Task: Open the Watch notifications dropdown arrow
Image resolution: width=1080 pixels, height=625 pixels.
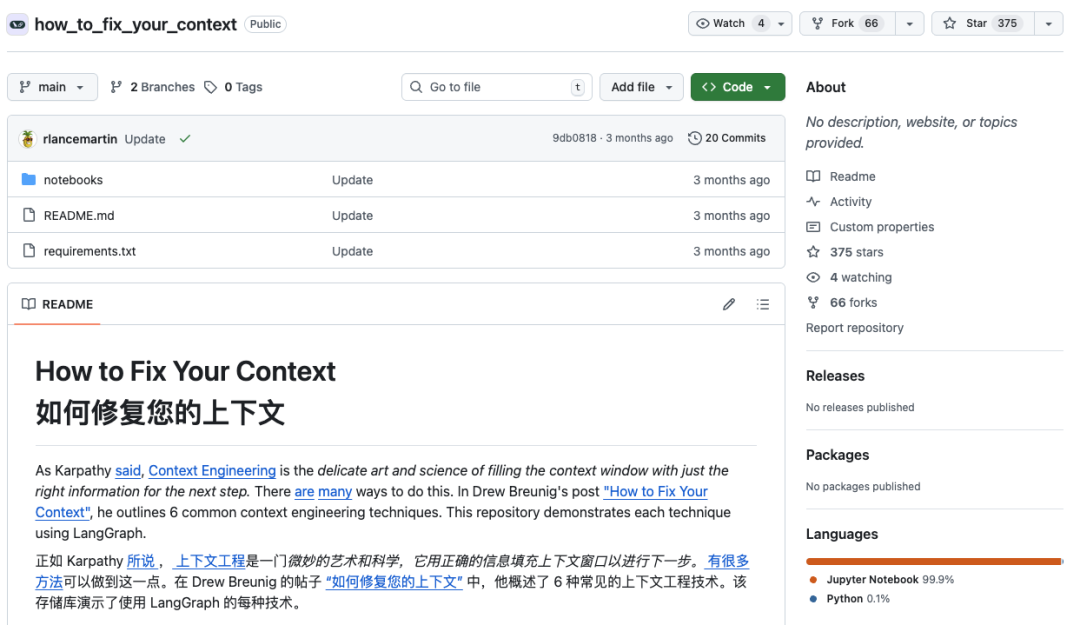Action: coord(781,23)
